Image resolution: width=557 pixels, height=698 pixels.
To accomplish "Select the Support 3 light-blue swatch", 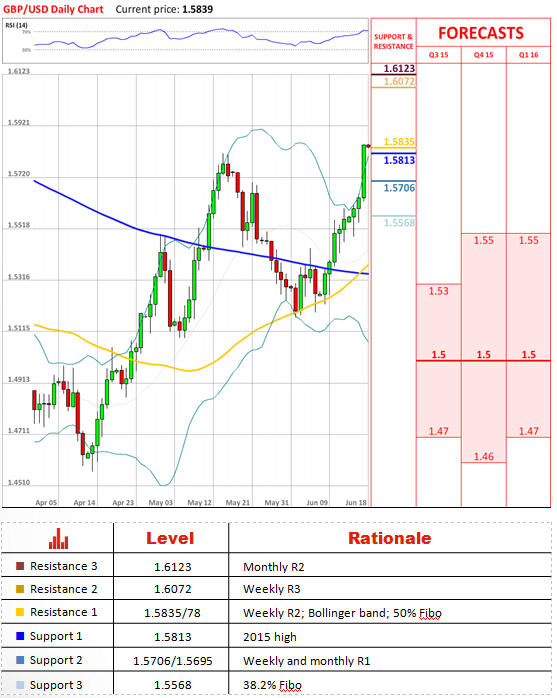I will [x=20, y=685].
